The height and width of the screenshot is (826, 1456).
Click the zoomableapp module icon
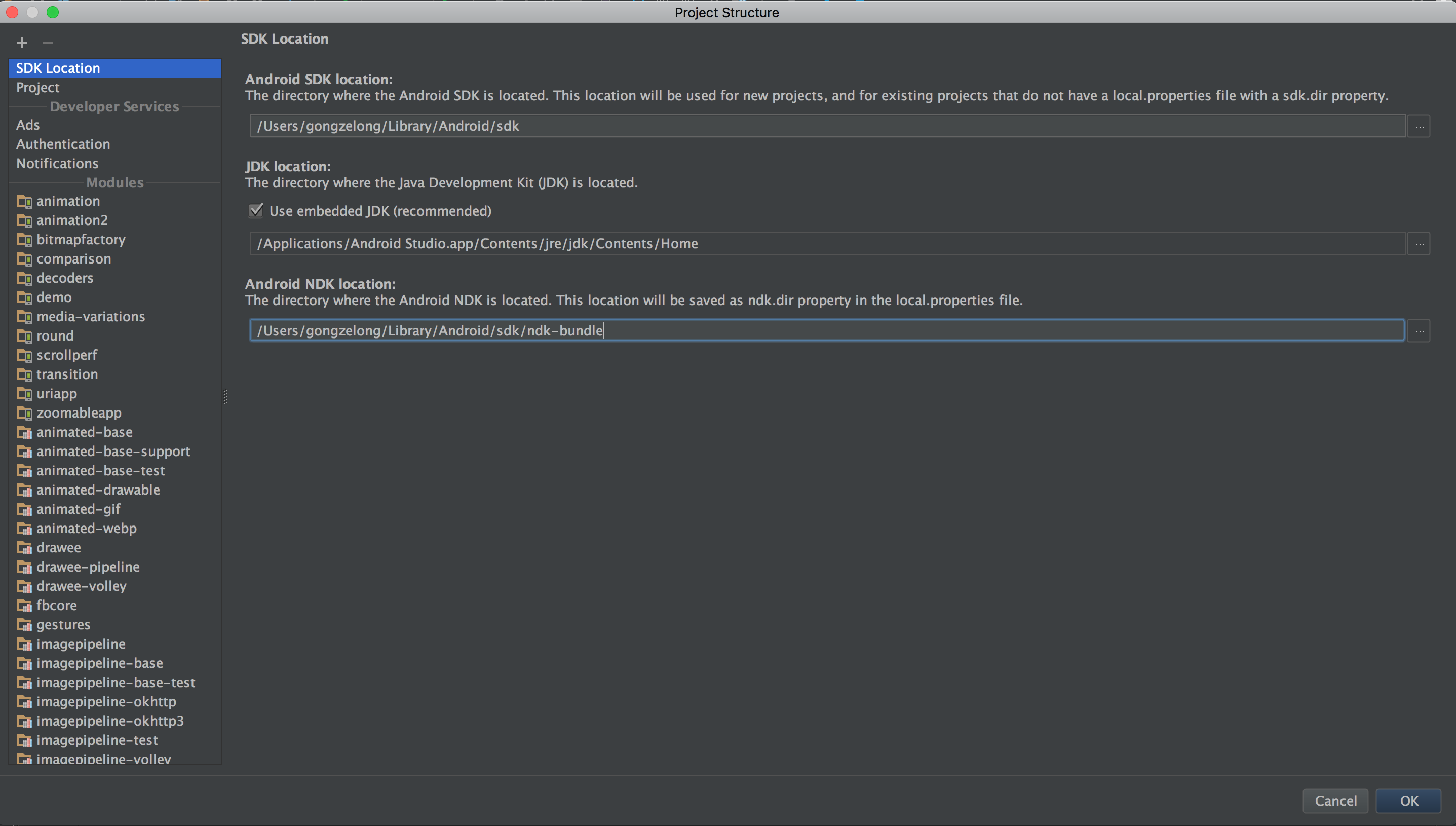[24, 413]
